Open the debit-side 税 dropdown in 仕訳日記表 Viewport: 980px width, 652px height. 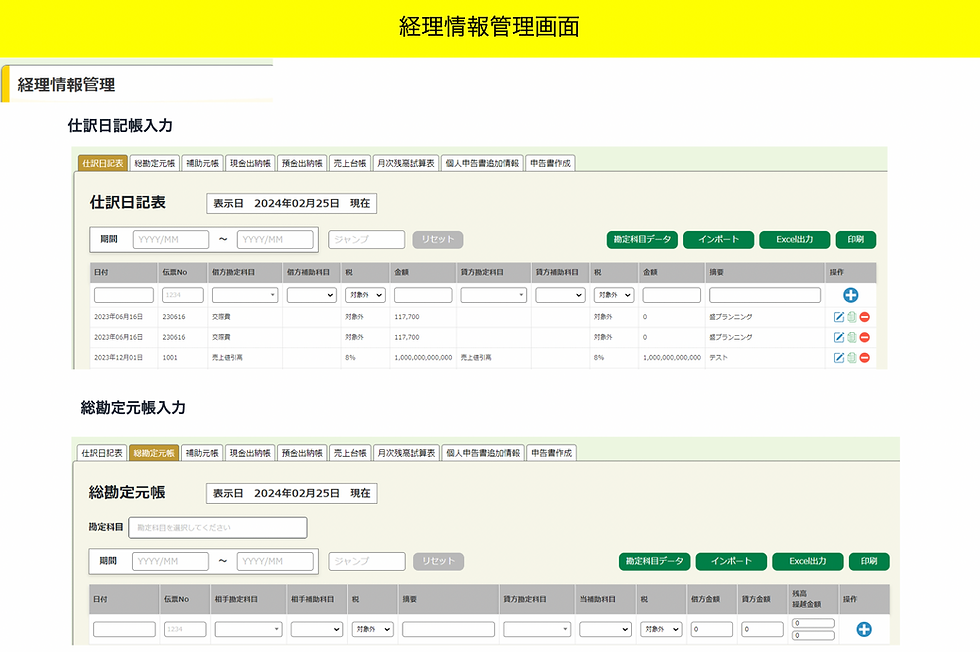pyautogui.click(x=365, y=295)
